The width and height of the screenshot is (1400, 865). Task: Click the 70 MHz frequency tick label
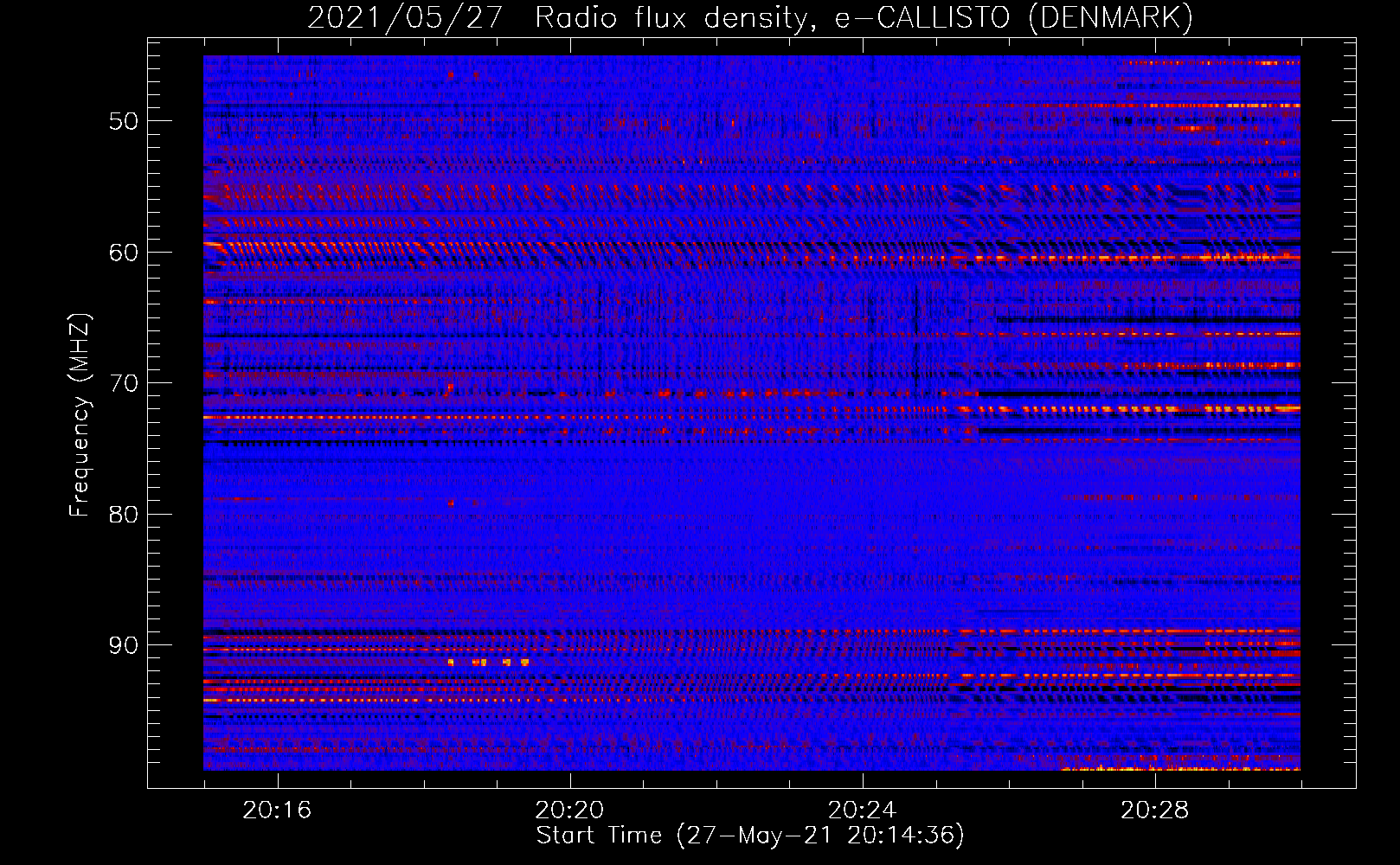pyautogui.click(x=124, y=383)
